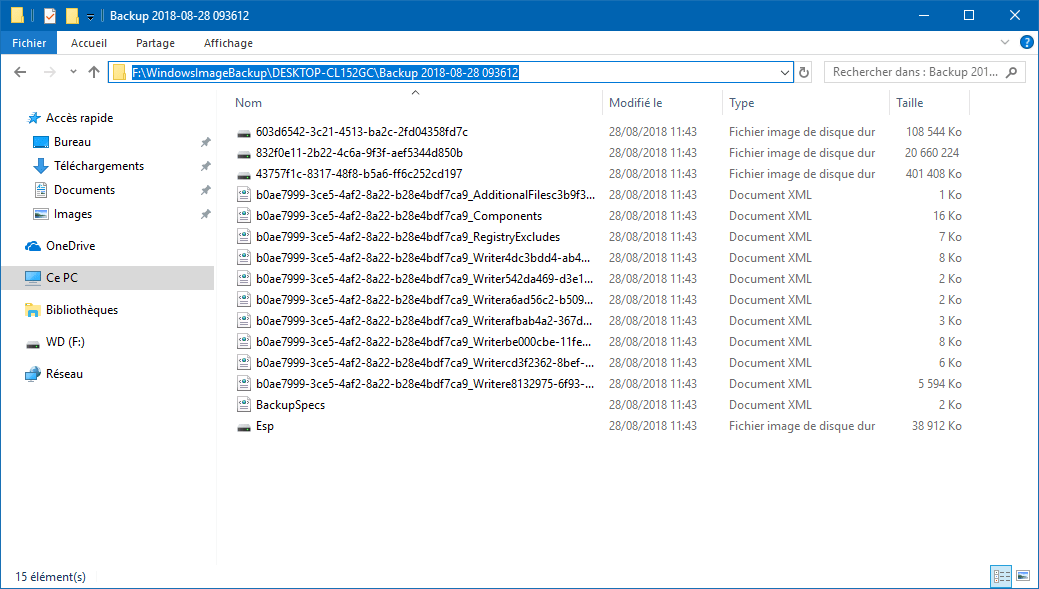The image size is (1039, 589).
Task: Select the Writerafbab4a2 XML file
Action: pos(424,321)
